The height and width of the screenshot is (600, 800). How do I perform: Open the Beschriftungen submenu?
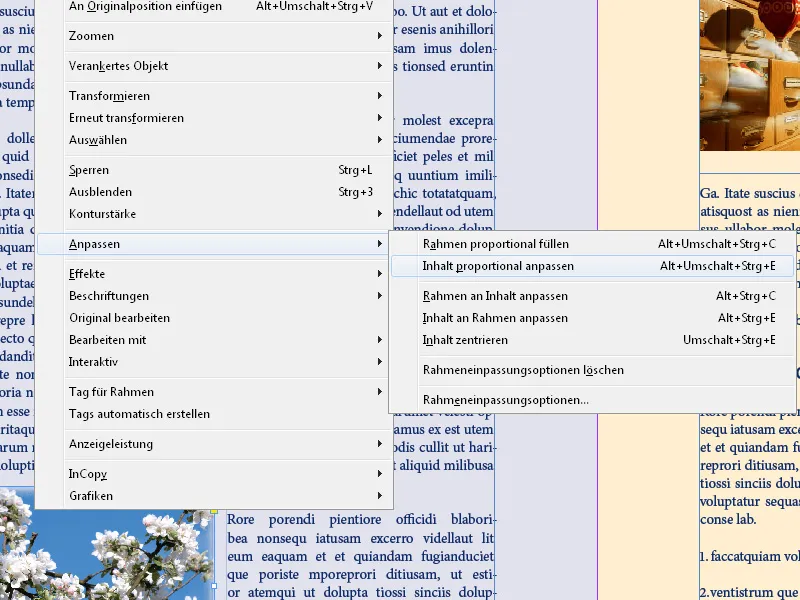(x=214, y=296)
